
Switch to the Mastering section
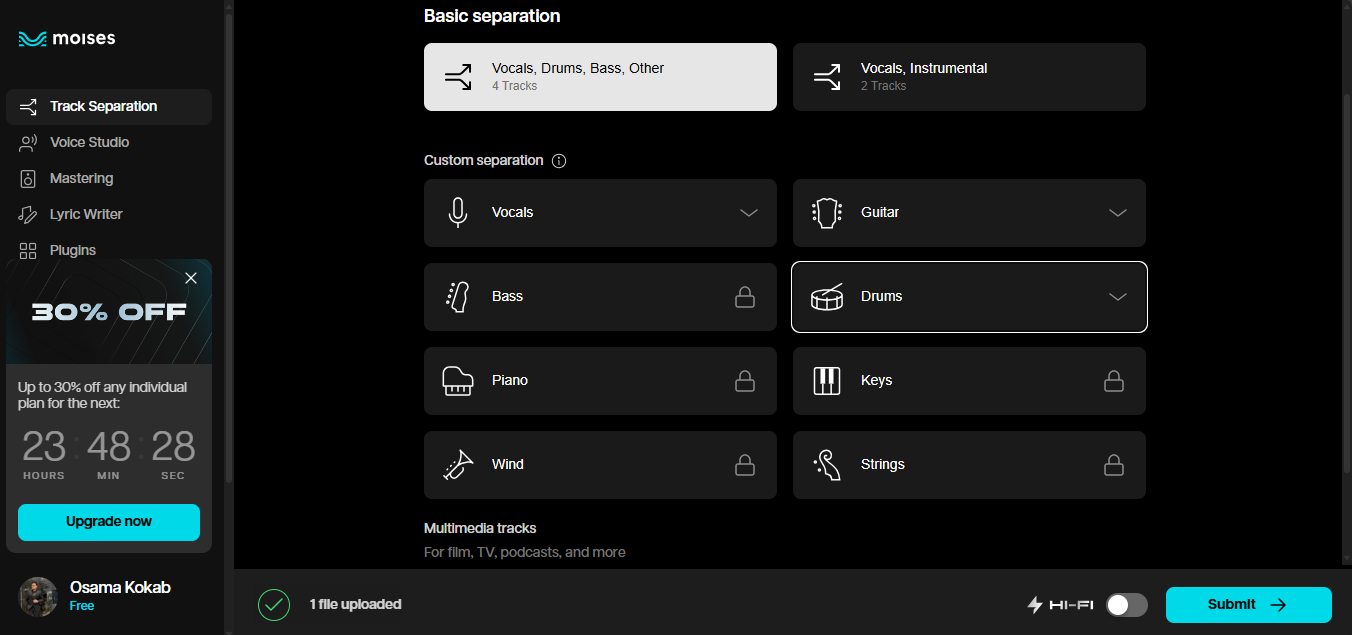[x=80, y=178]
